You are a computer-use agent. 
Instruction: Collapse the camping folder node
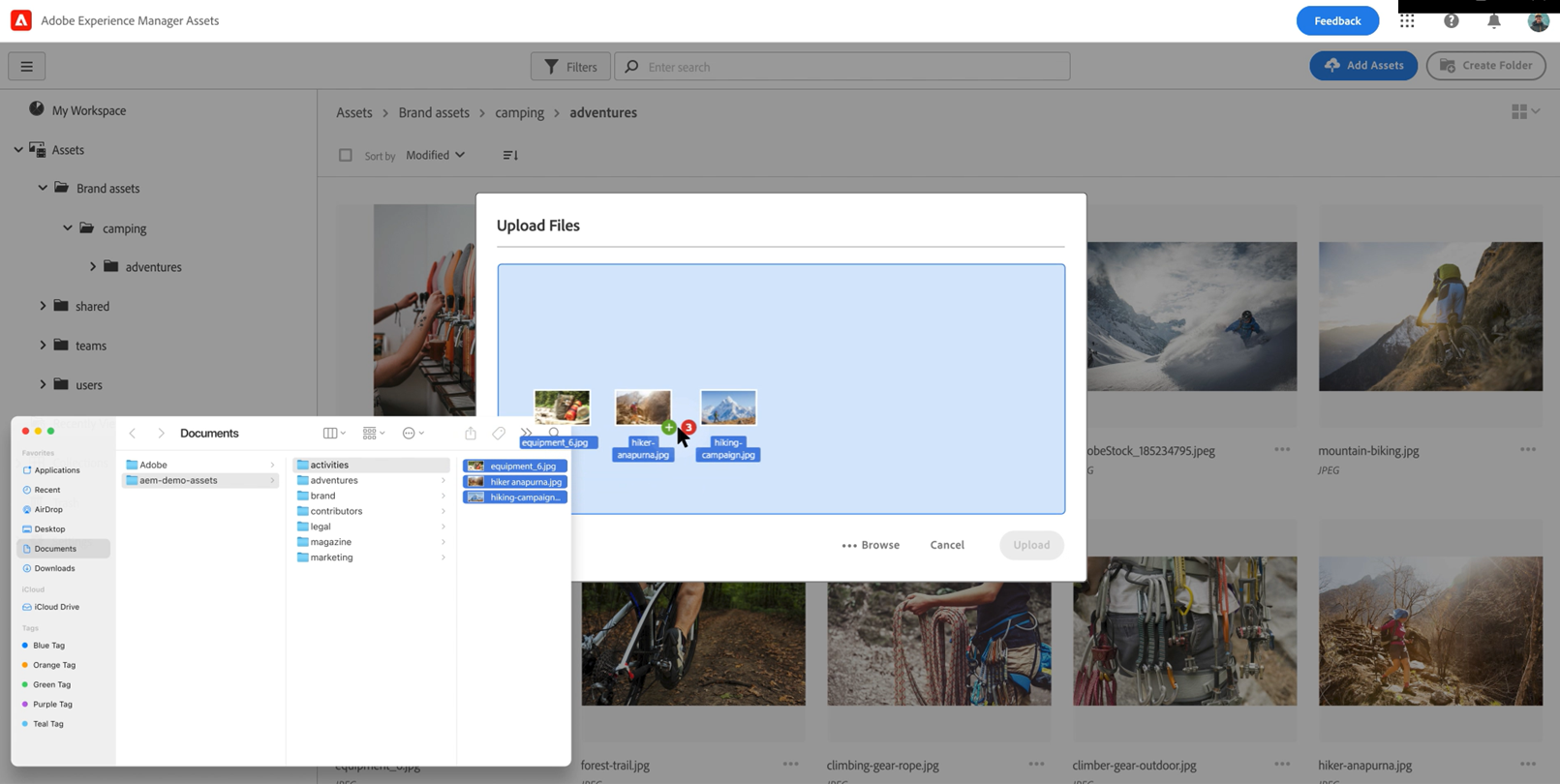[x=68, y=228]
